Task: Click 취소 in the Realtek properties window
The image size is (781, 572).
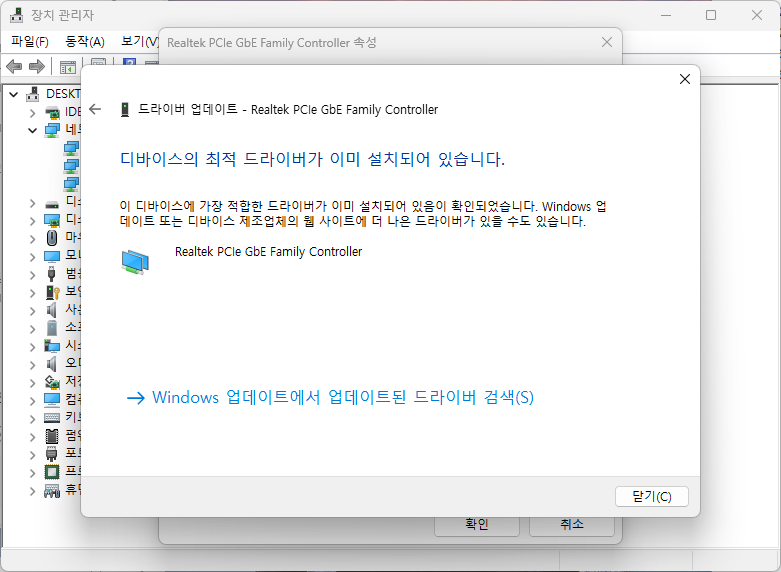Action: coord(571,525)
